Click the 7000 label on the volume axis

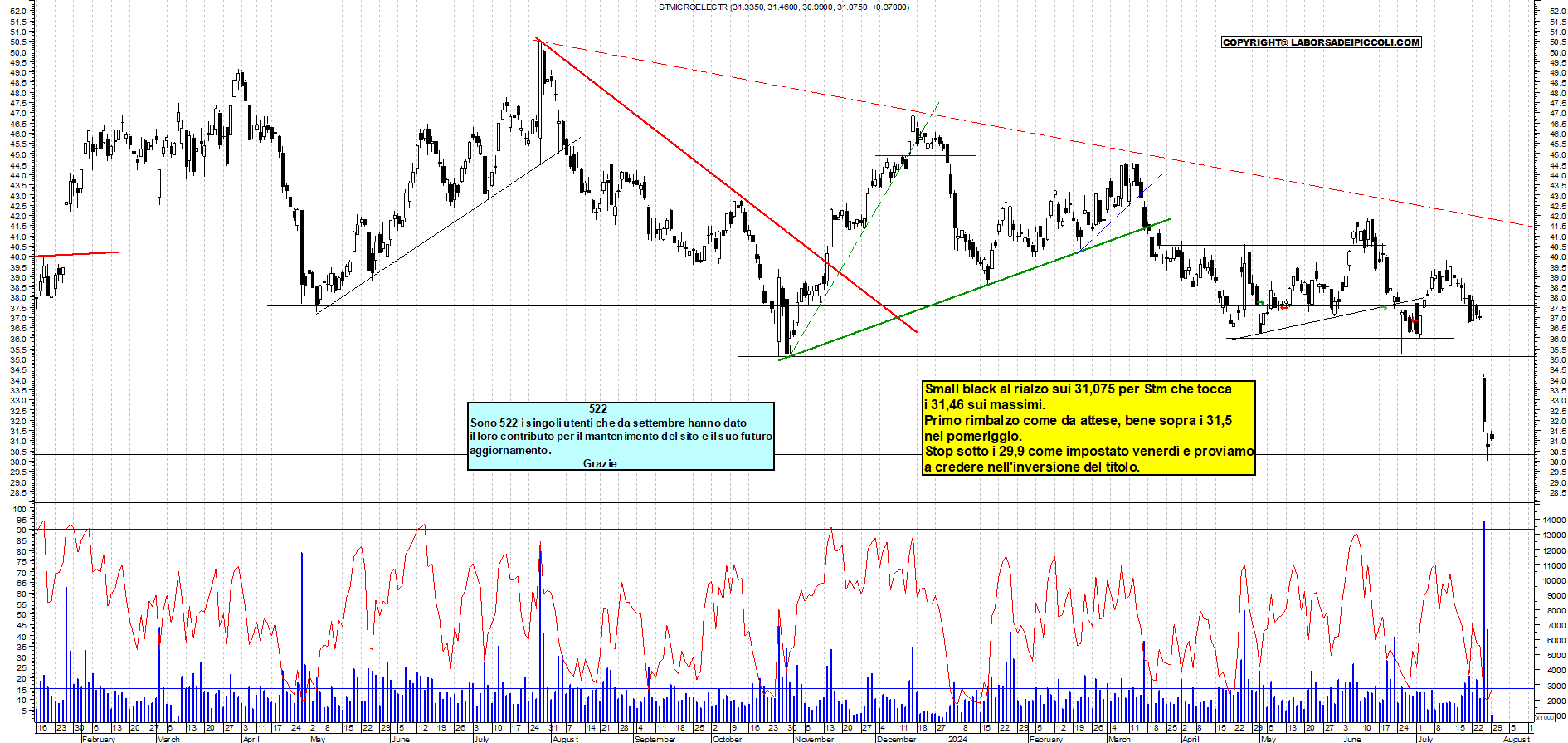[x=1556, y=626]
